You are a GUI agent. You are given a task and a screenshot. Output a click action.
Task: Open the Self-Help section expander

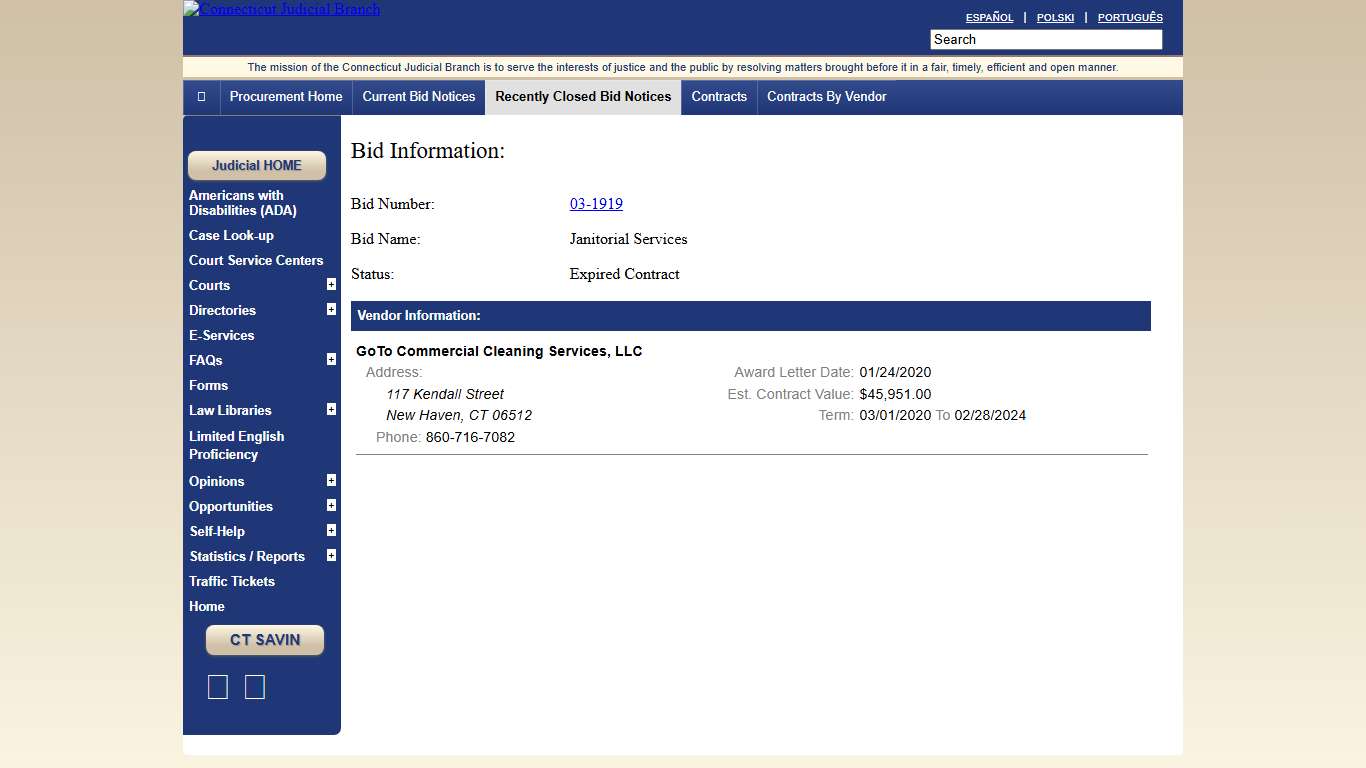click(x=331, y=530)
